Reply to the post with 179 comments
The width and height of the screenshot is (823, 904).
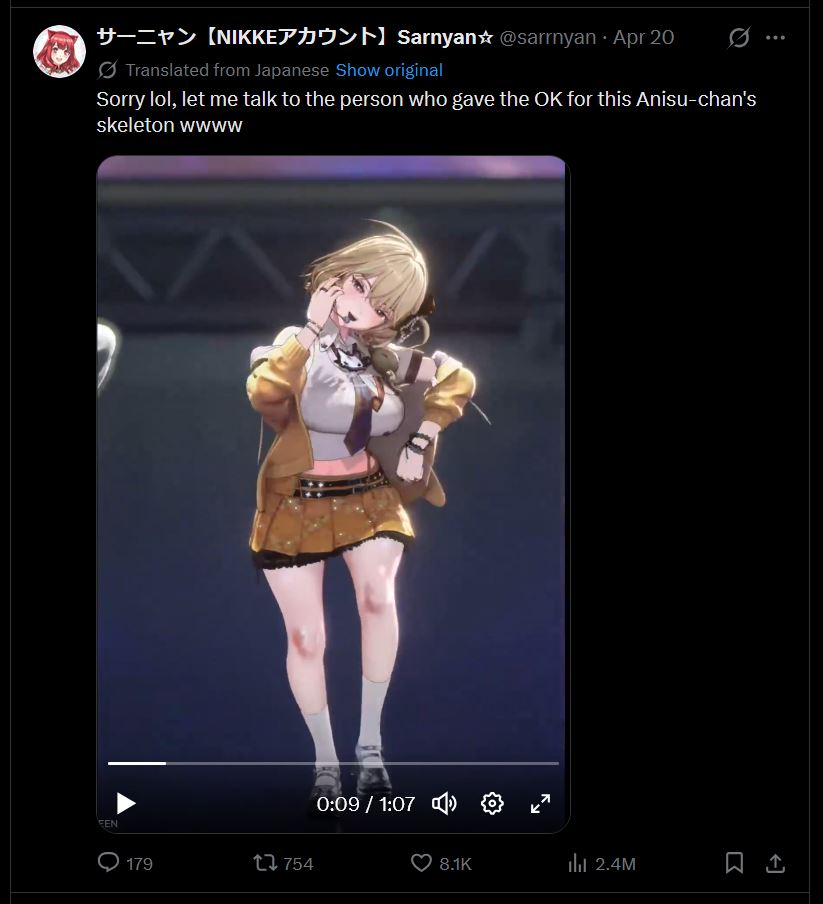pos(124,863)
